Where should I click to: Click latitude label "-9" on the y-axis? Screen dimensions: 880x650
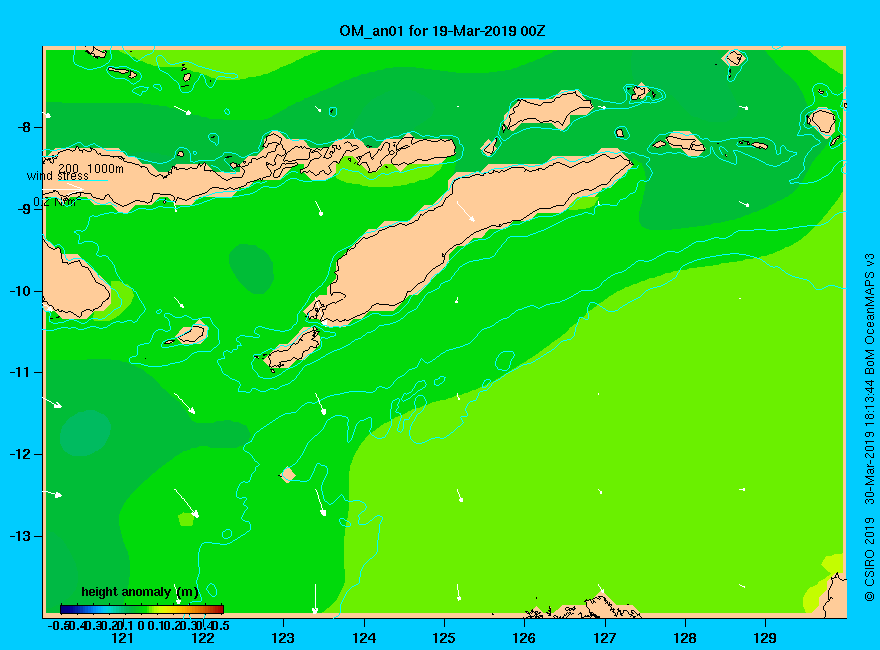24,209
